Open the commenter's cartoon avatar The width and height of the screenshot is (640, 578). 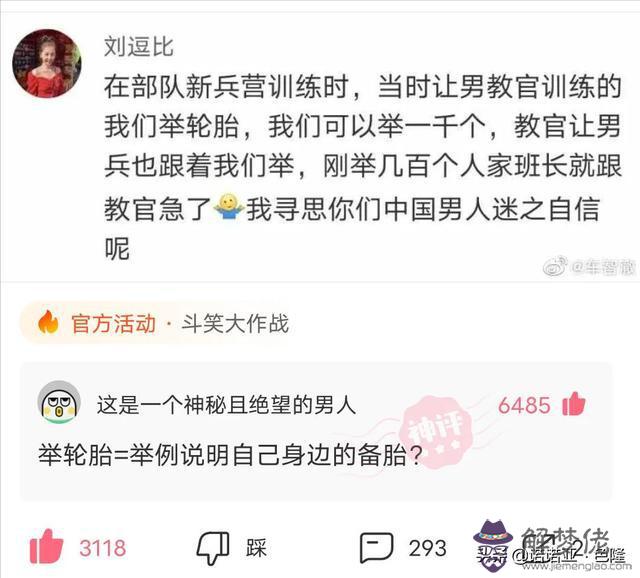point(59,402)
